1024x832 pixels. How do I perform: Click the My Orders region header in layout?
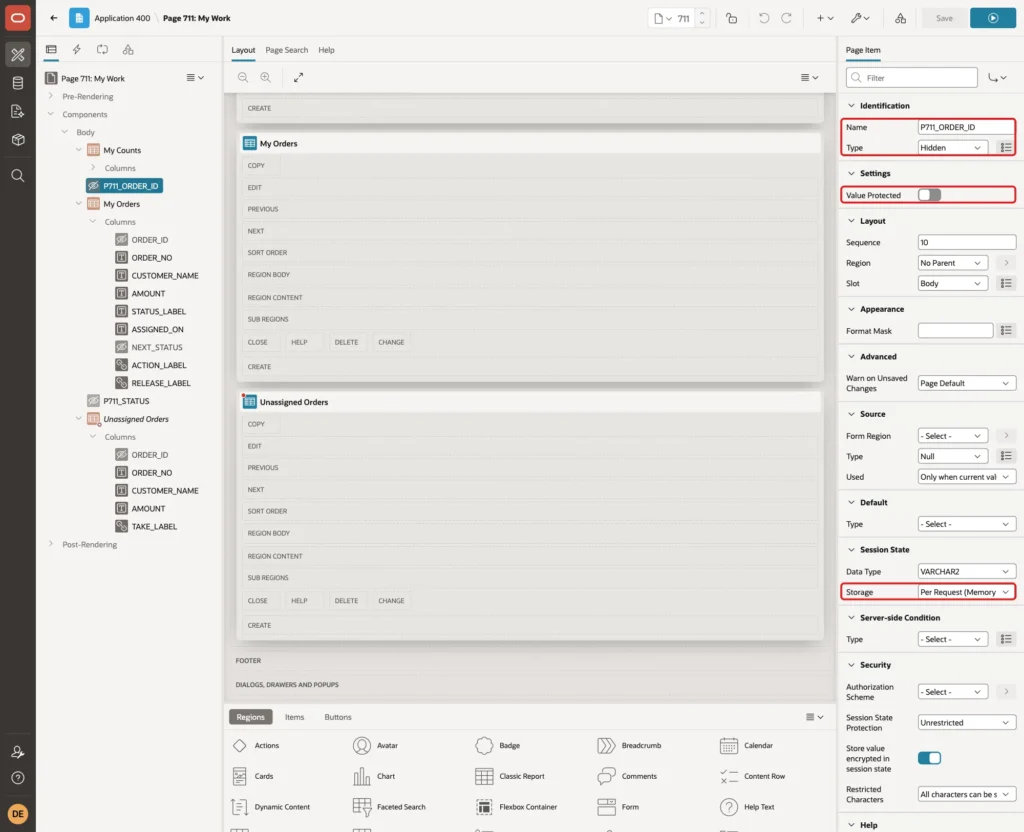529,144
